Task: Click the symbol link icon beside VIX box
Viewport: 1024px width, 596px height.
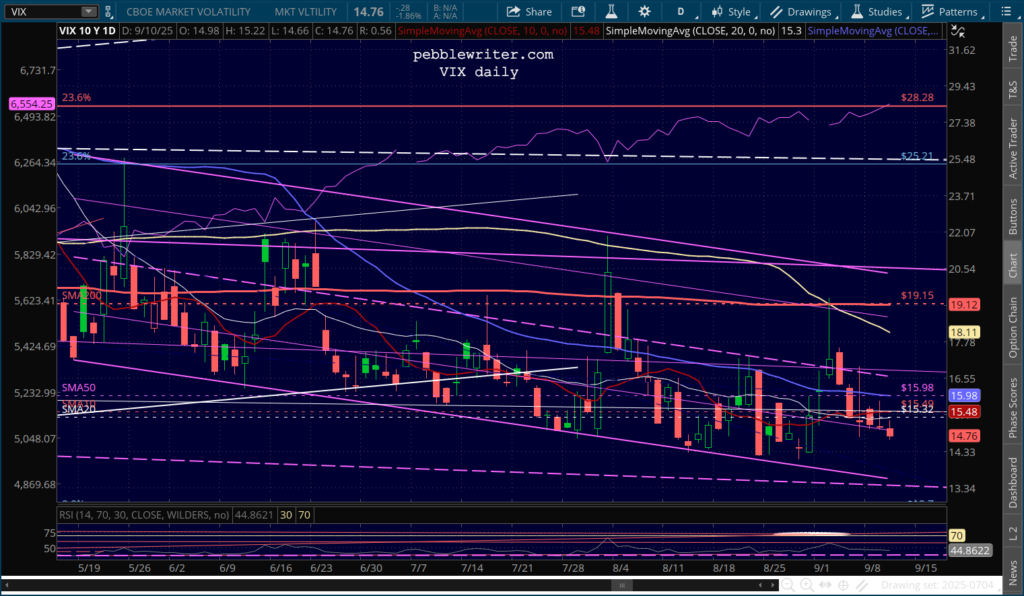Action: (108, 11)
